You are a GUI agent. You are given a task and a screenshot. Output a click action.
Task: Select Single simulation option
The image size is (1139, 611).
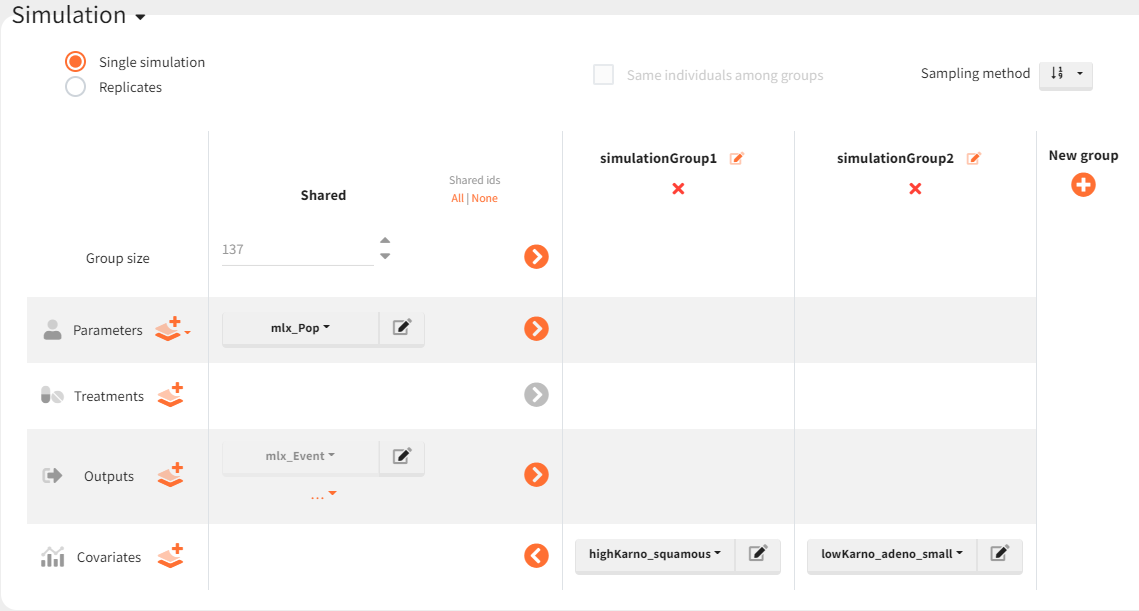[x=75, y=62]
